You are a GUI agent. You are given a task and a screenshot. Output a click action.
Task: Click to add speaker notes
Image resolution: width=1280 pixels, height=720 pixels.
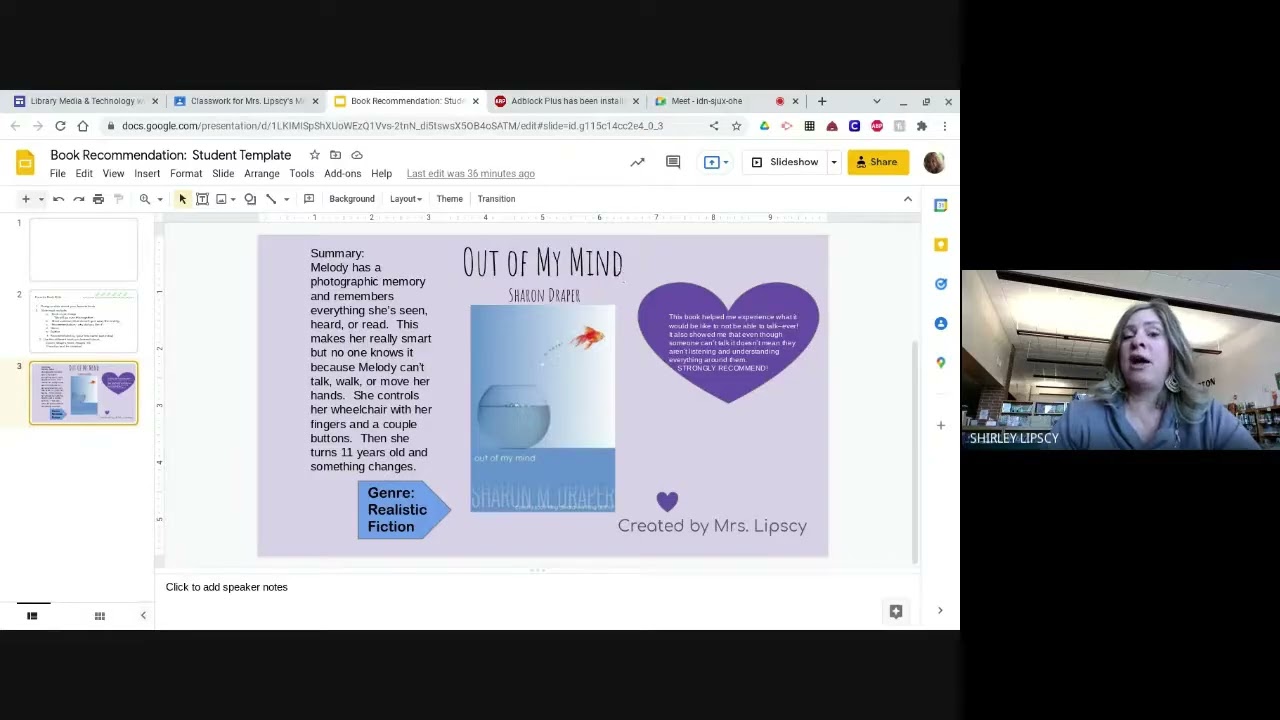(227, 587)
